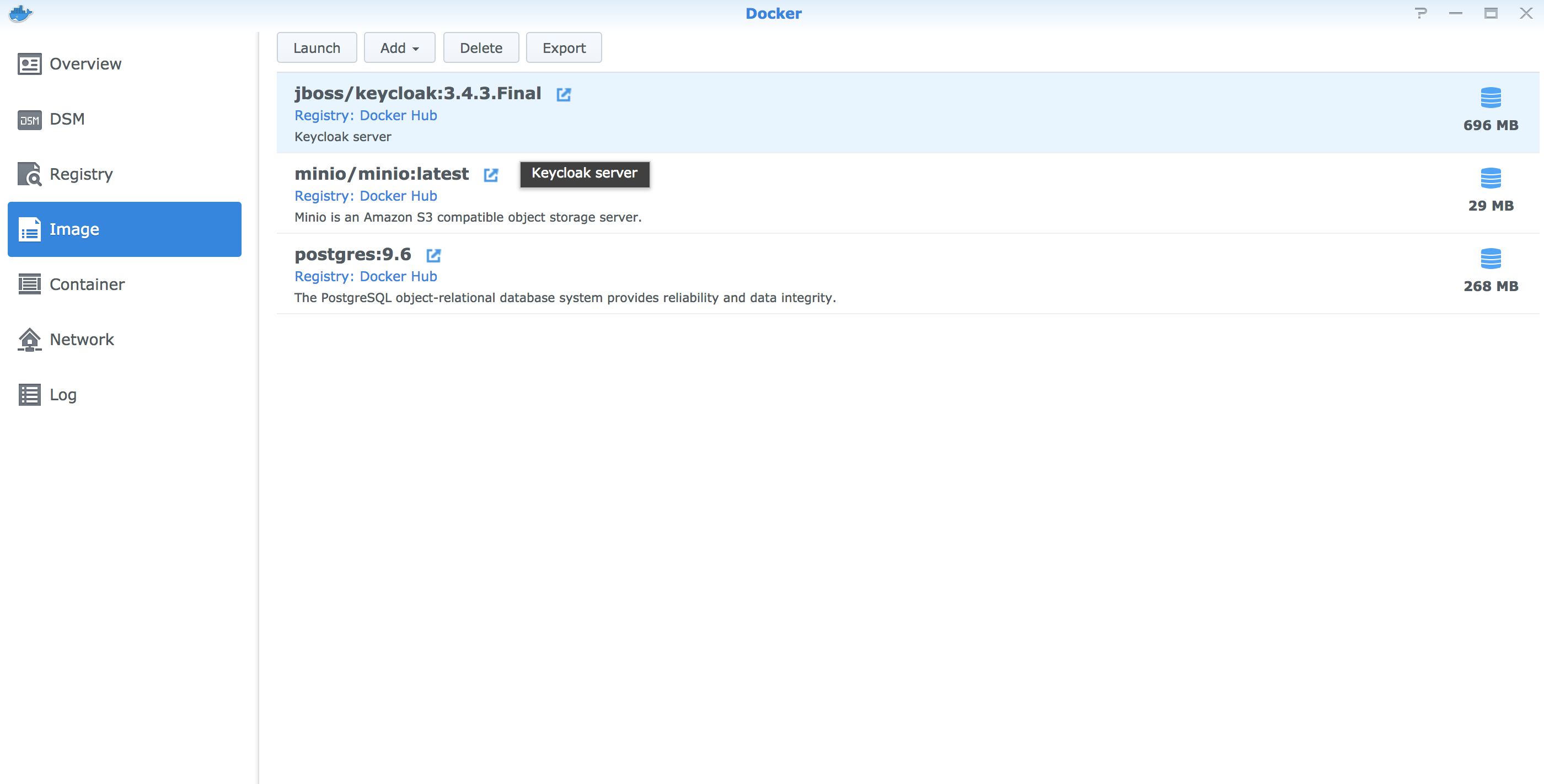Open external link for jboss/keycloak image
1544x784 pixels.
(563, 94)
